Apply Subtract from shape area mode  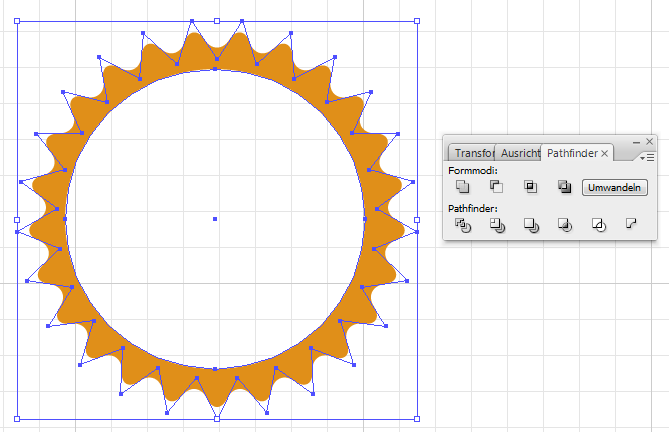click(496, 187)
